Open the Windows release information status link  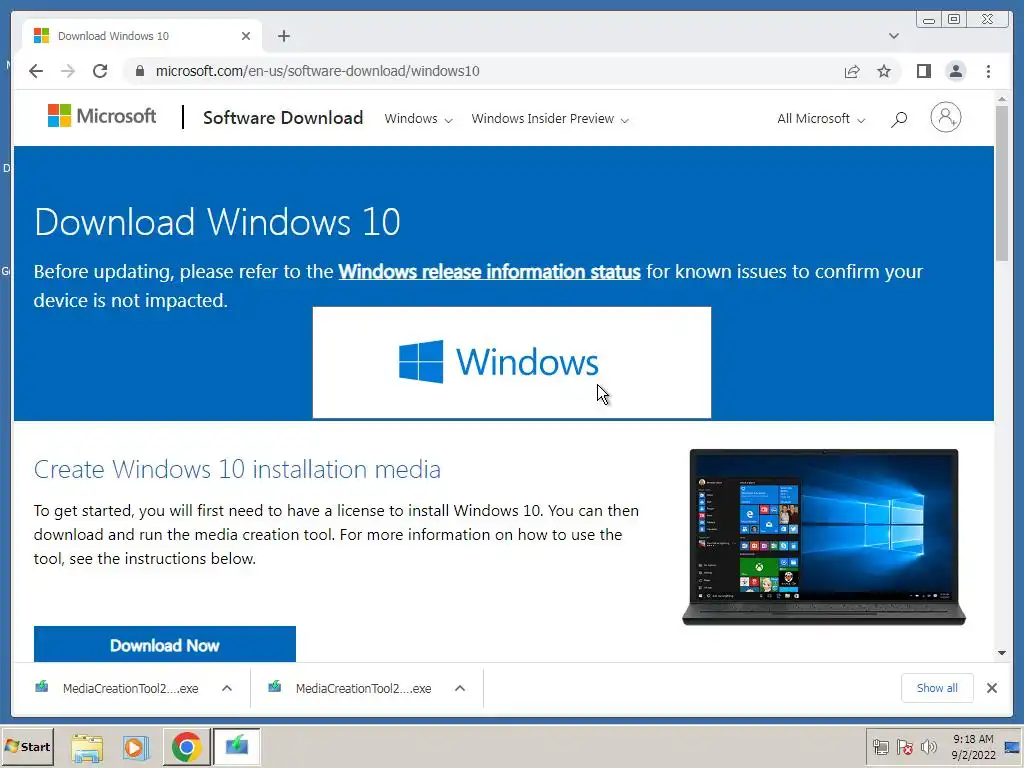[x=489, y=272]
